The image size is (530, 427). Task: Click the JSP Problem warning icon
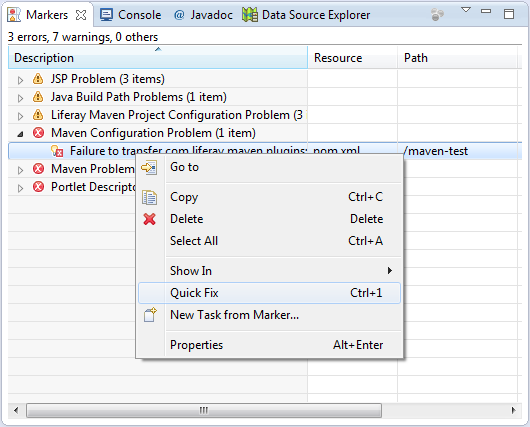[x=38, y=79]
